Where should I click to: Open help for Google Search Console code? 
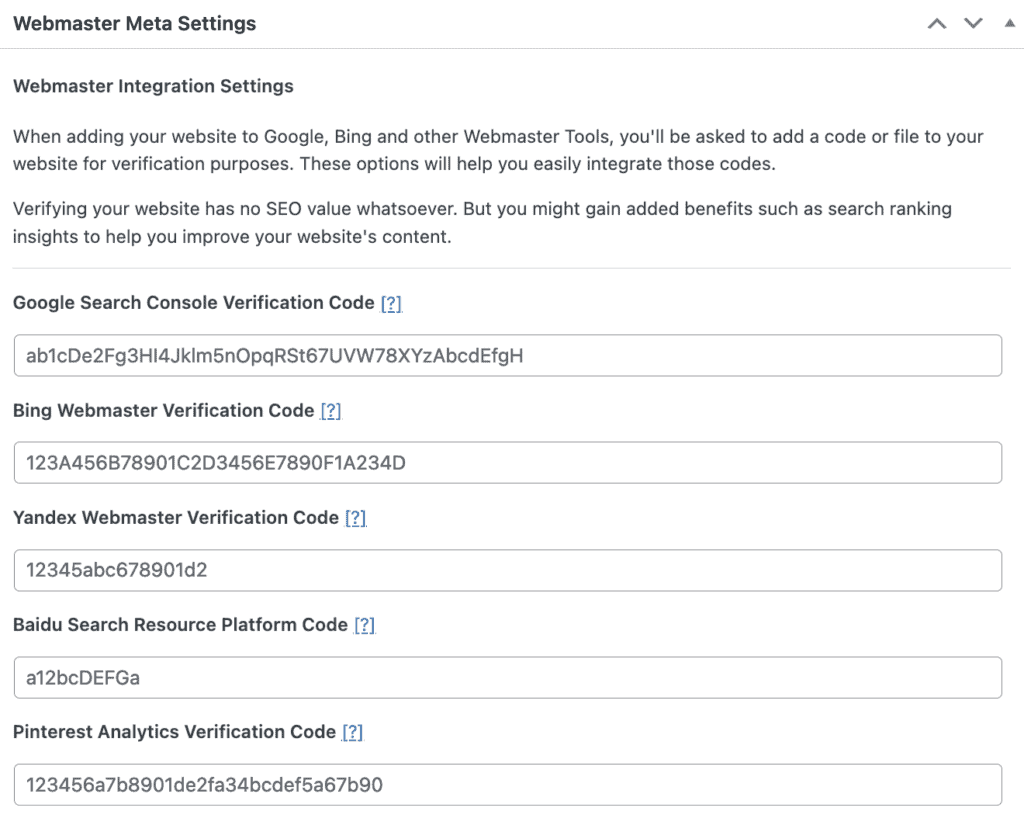click(x=391, y=304)
